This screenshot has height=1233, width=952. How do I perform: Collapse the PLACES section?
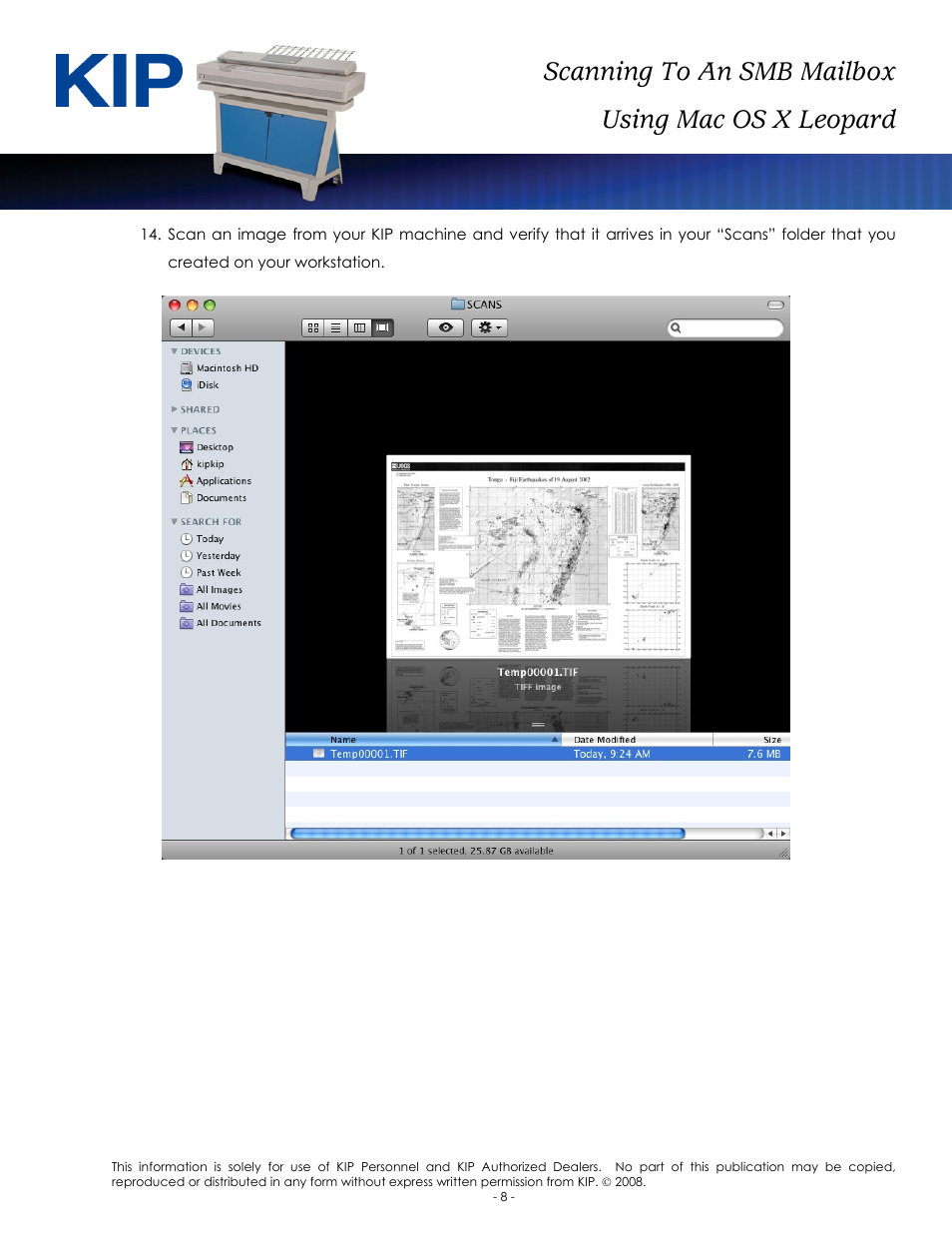(x=174, y=430)
